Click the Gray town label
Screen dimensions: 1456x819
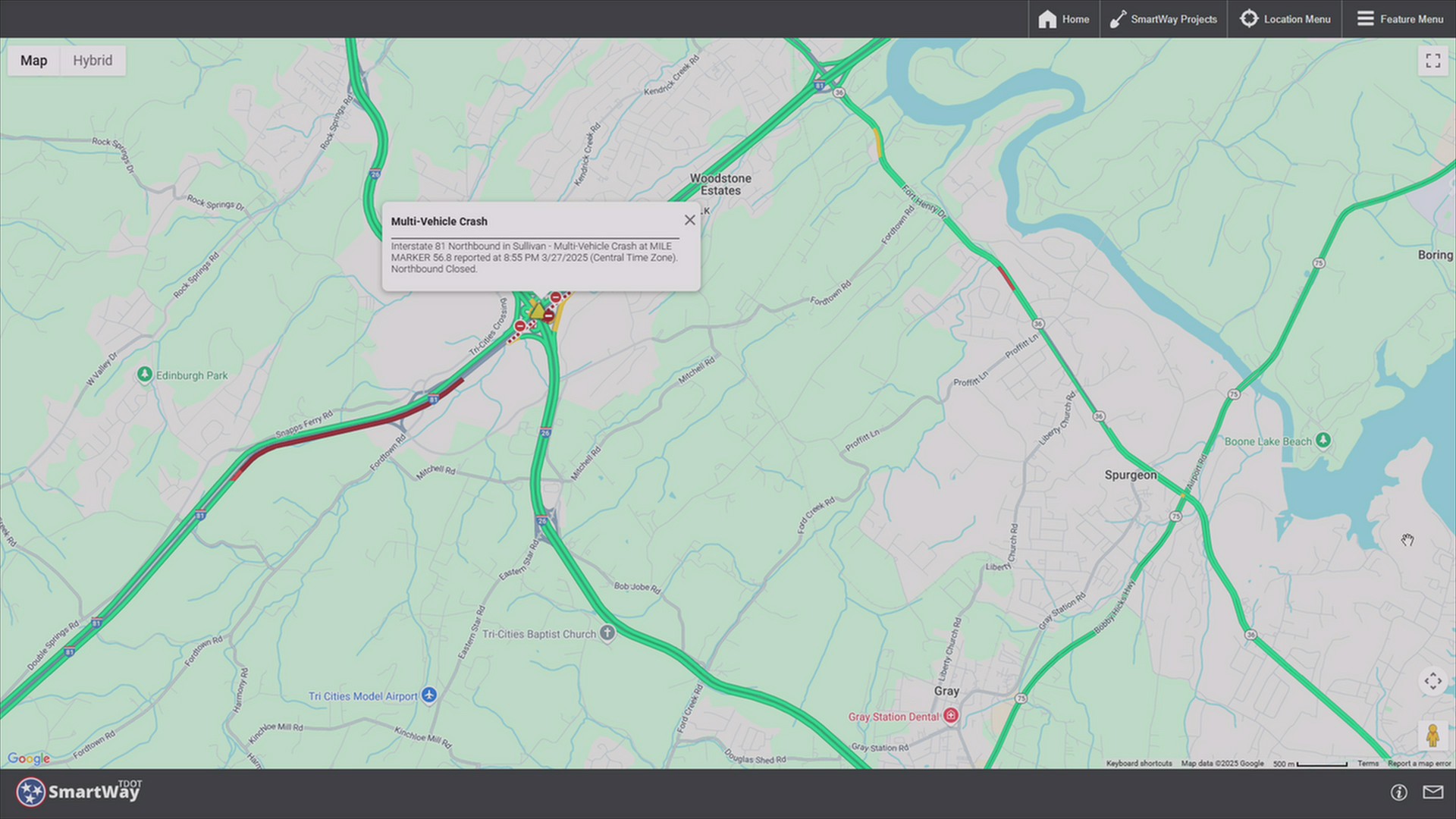(946, 691)
